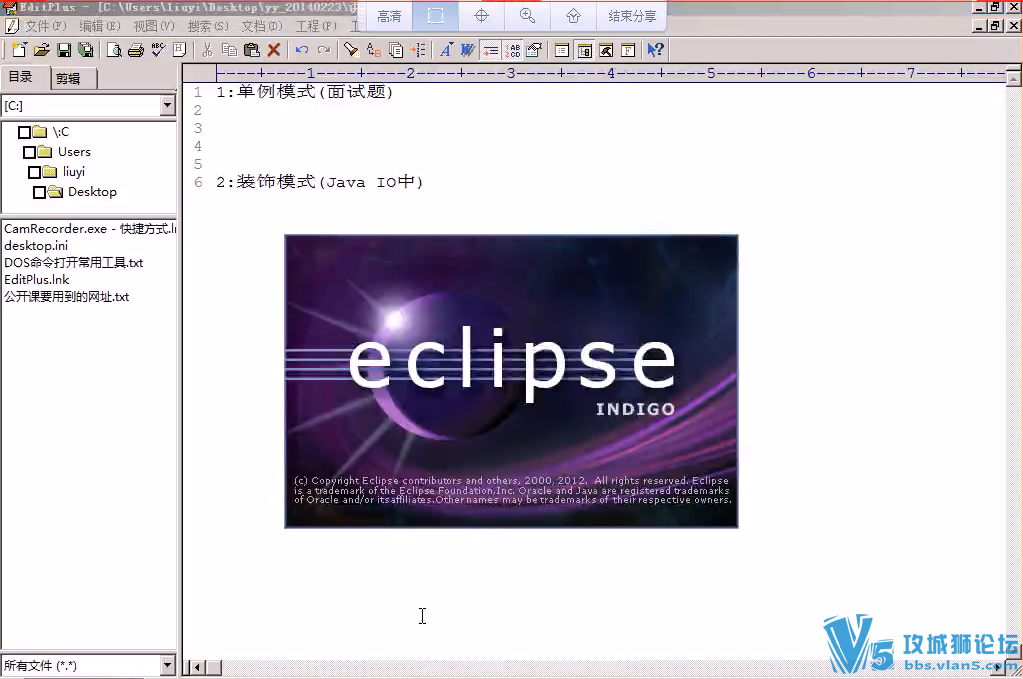Click the stacked pages icon beside Replace
The width and height of the screenshot is (1023, 679).
pyautogui.click(x=396, y=50)
